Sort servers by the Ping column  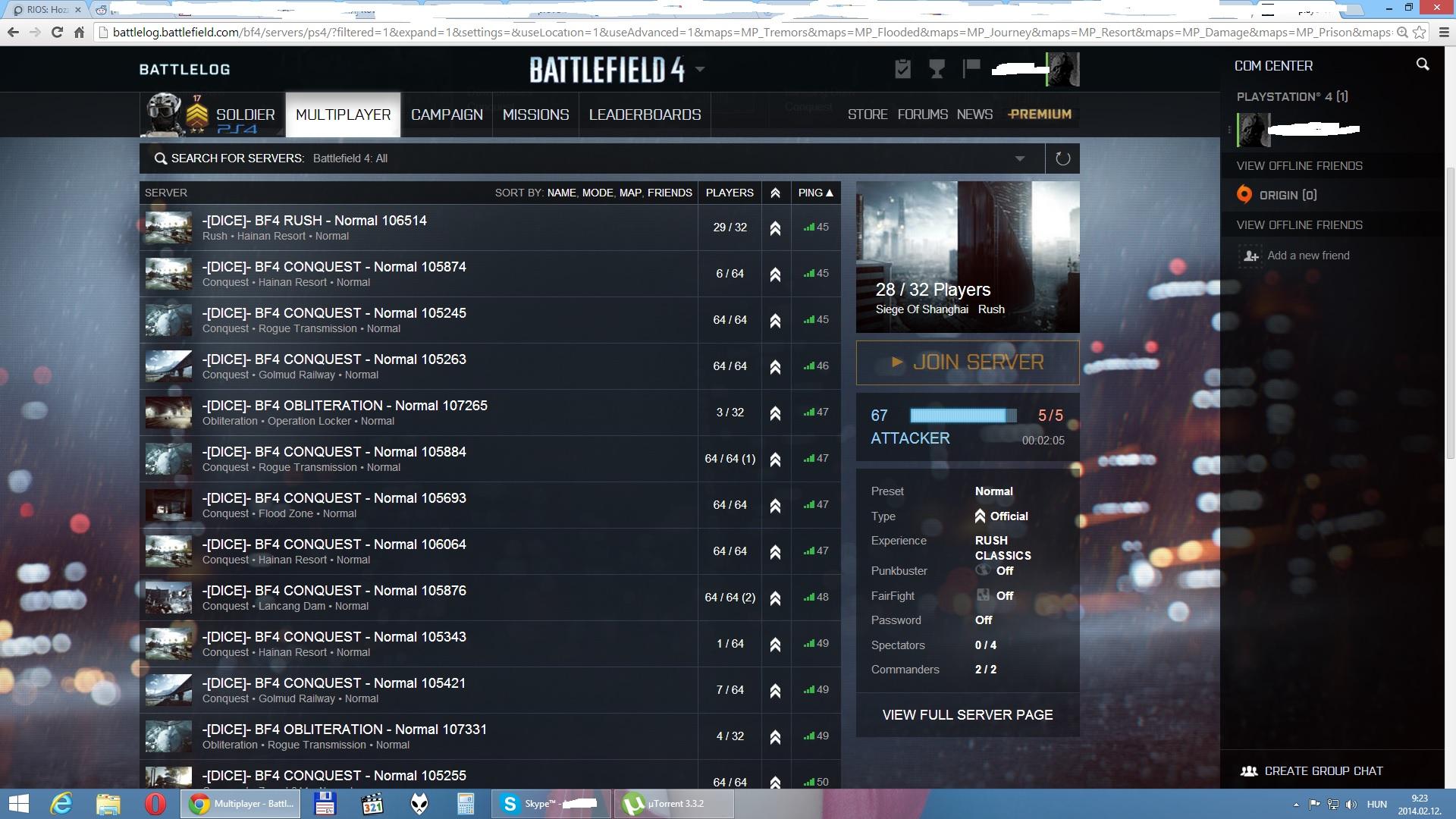tap(815, 193)
